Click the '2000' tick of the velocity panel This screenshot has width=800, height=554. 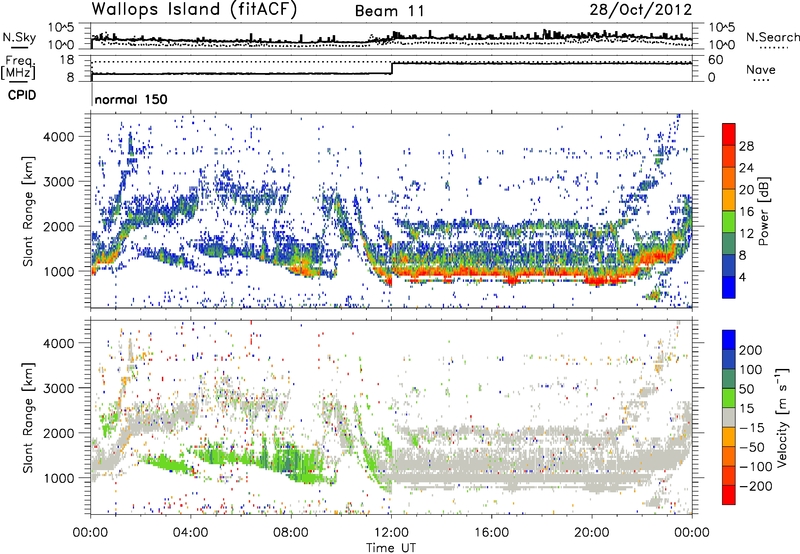[x=59, y=433]
